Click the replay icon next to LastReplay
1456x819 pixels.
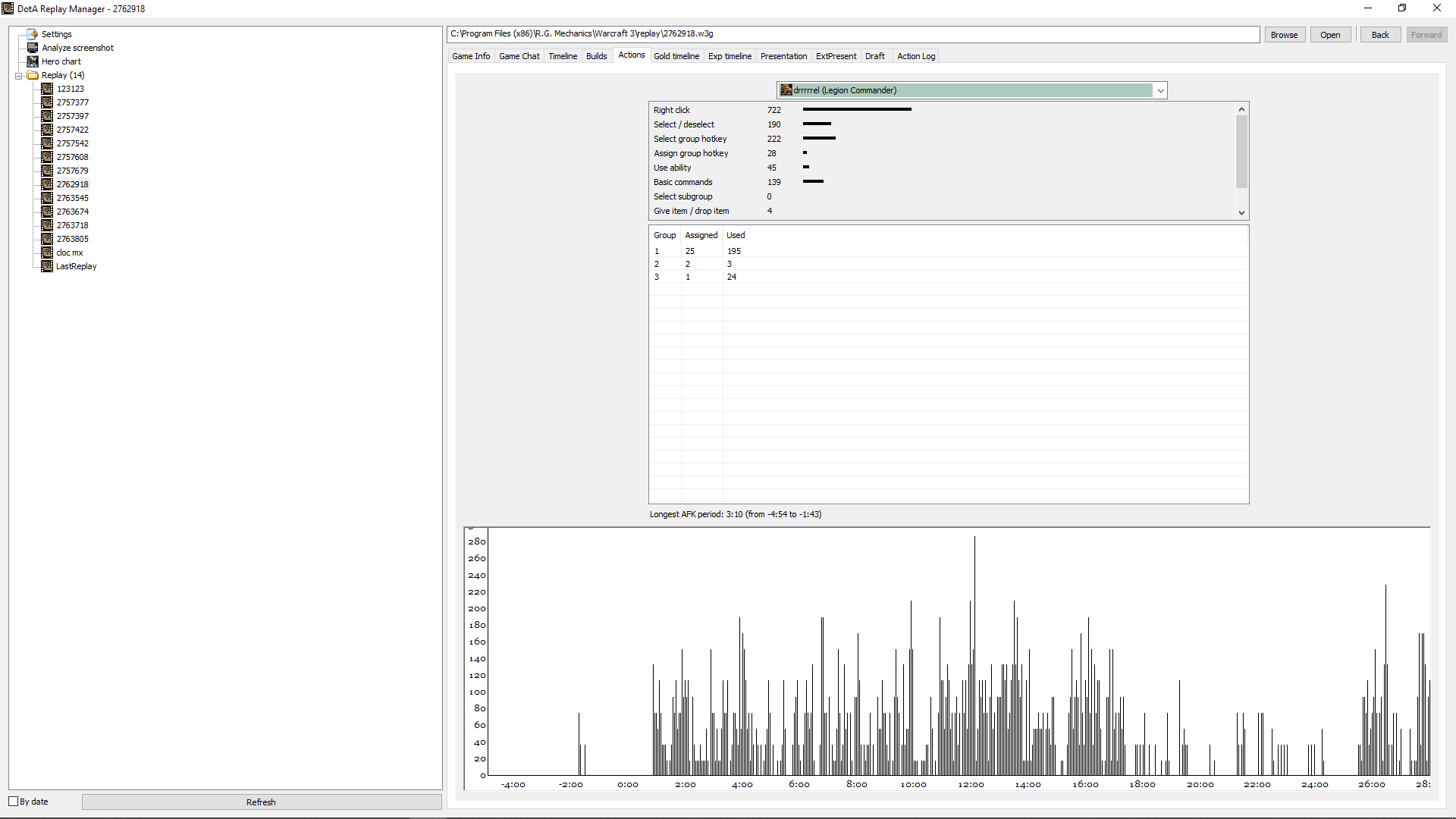click(x=47, y=266)
